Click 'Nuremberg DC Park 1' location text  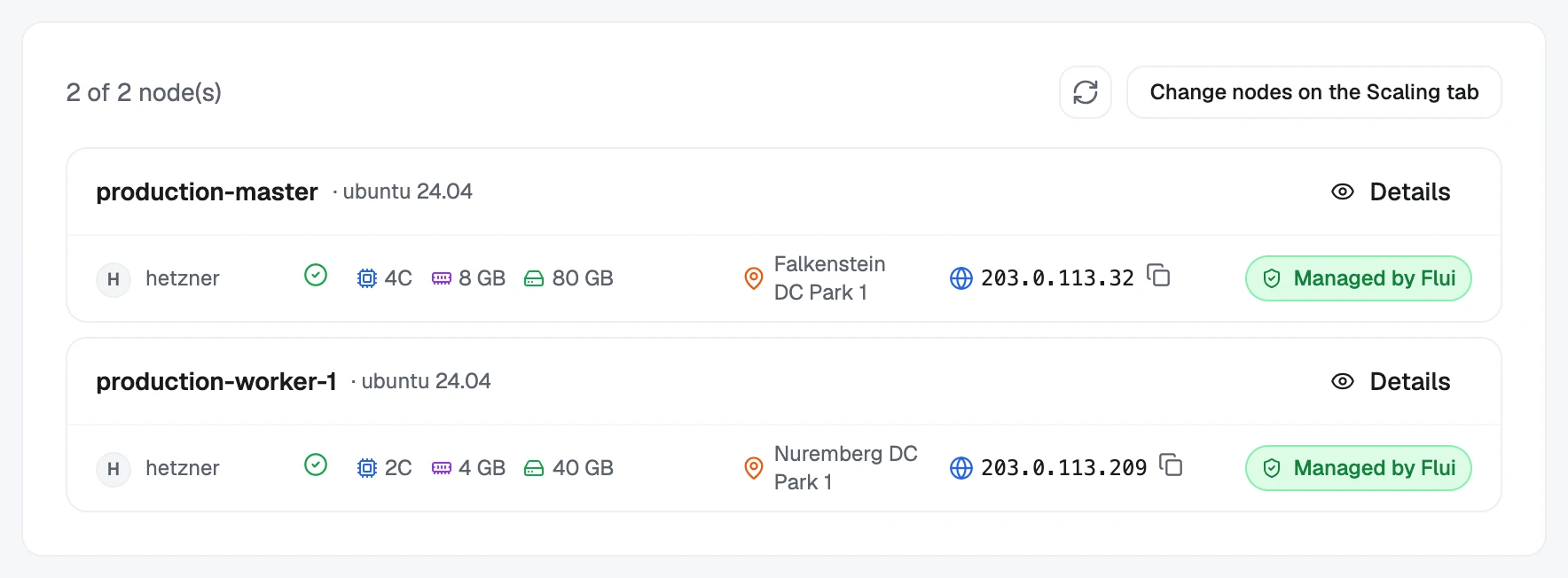[846, 468]
